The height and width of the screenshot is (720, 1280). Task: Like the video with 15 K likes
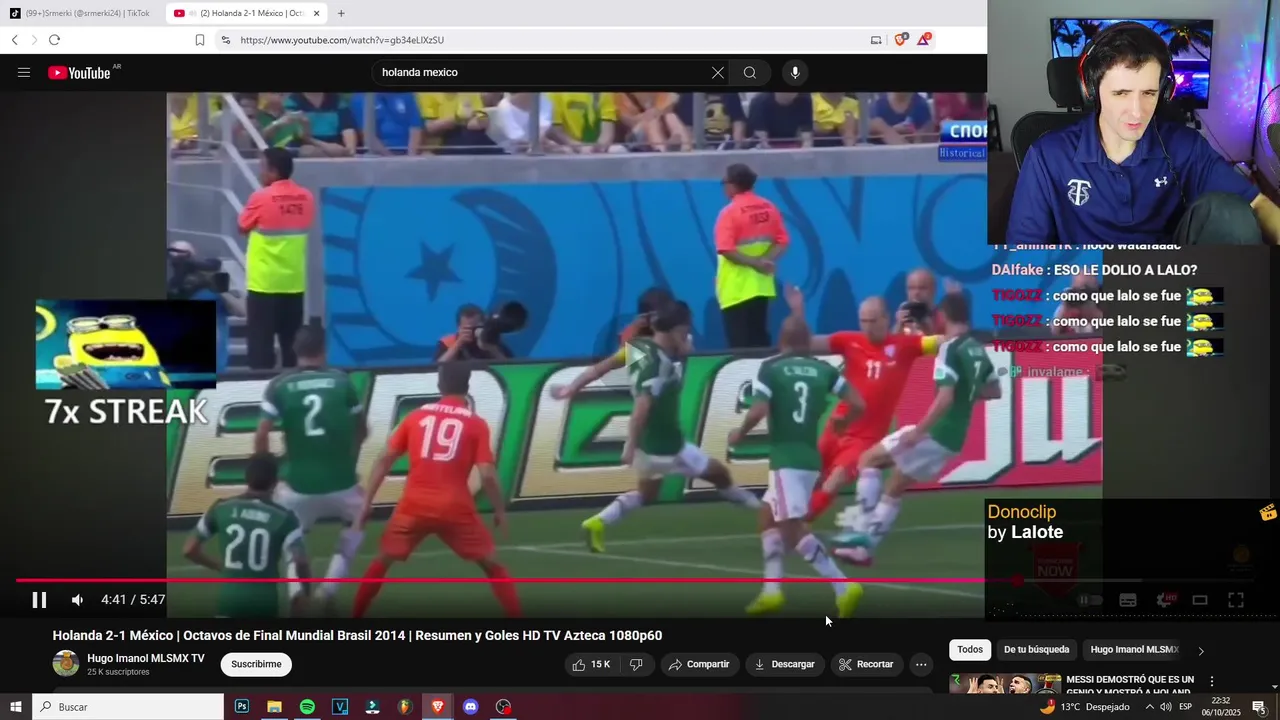tap(591, 664)
